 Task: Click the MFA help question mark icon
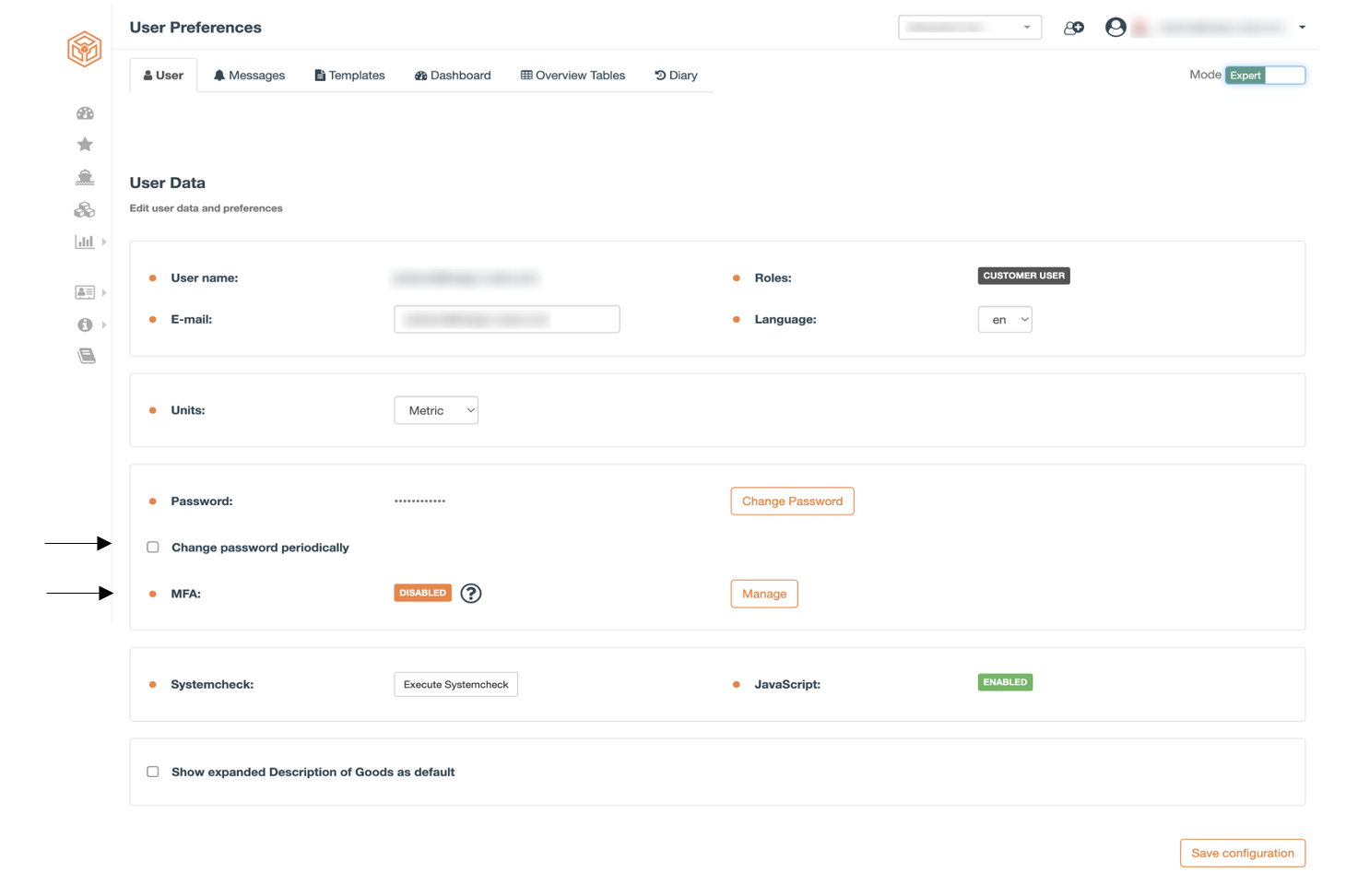(x=471, y=594)
